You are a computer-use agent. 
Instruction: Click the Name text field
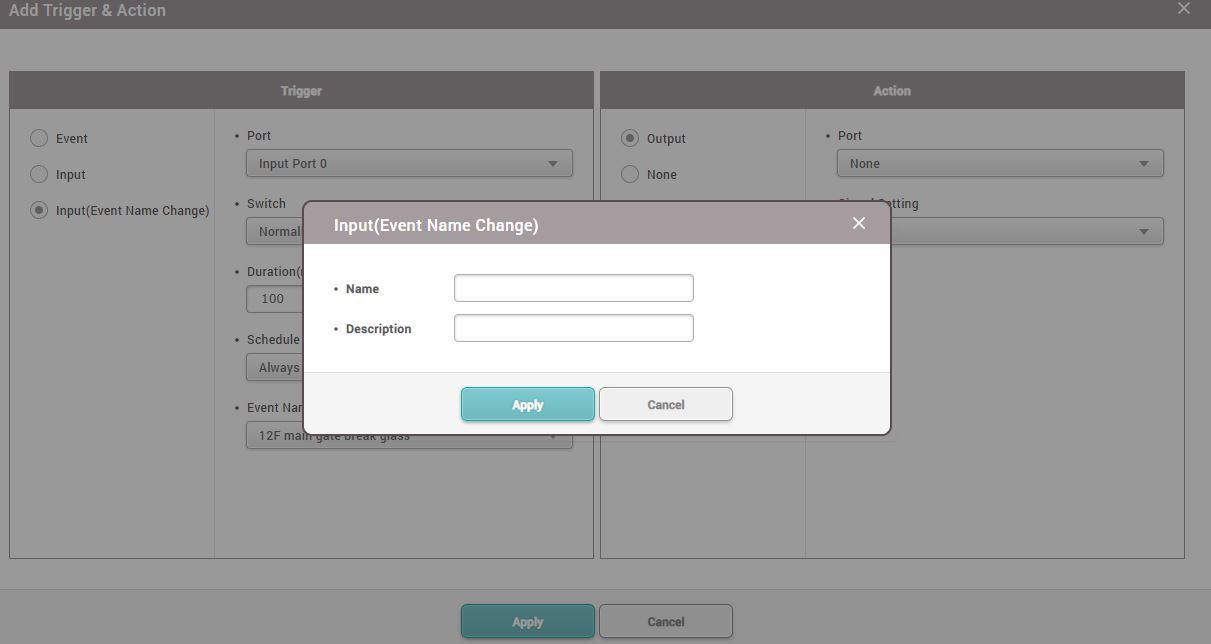click(x=573, y=288)
